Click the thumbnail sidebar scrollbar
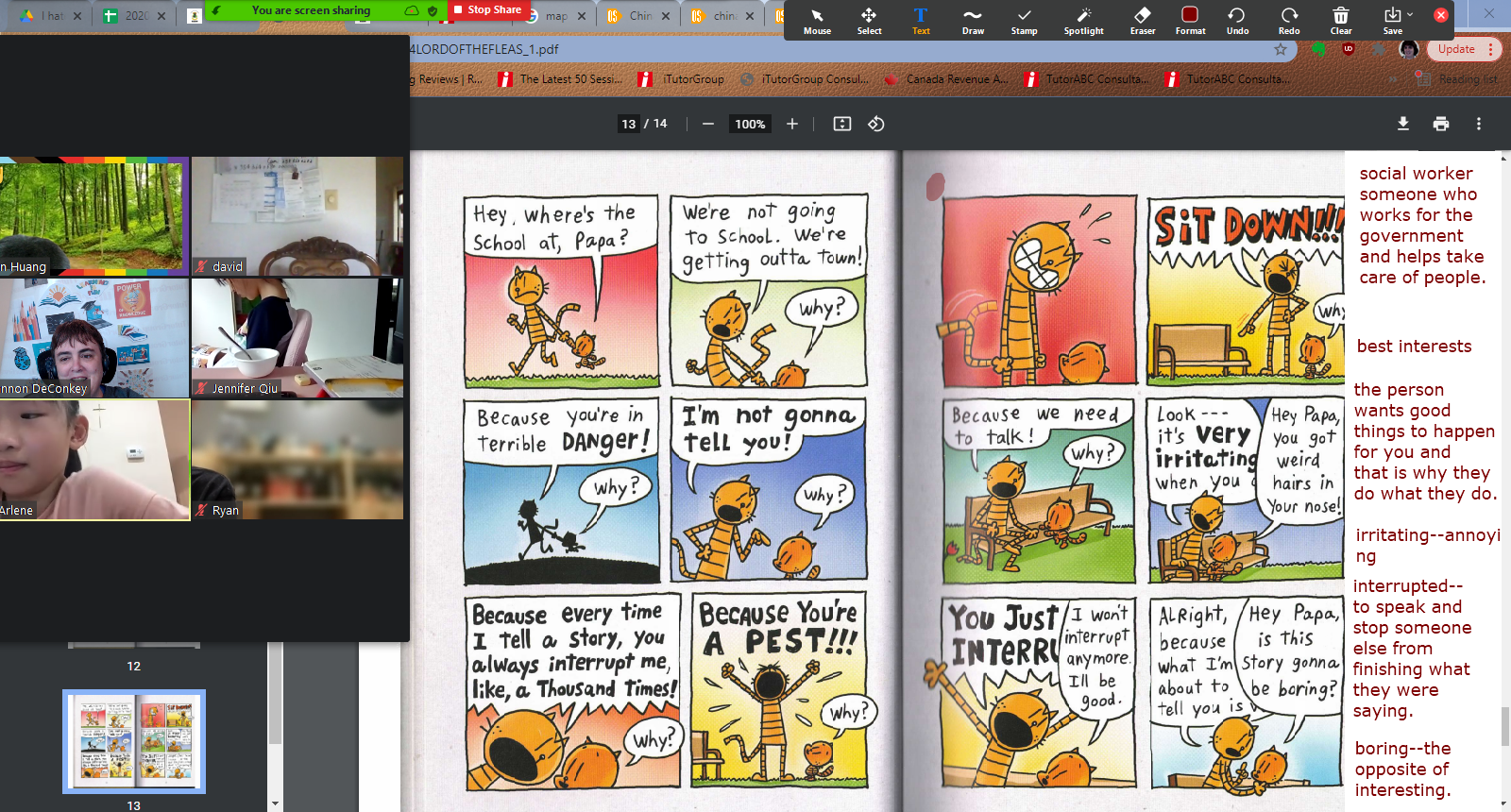Image resolution: width=1511 pixels, height=812 pixels. tap(275, 694)
